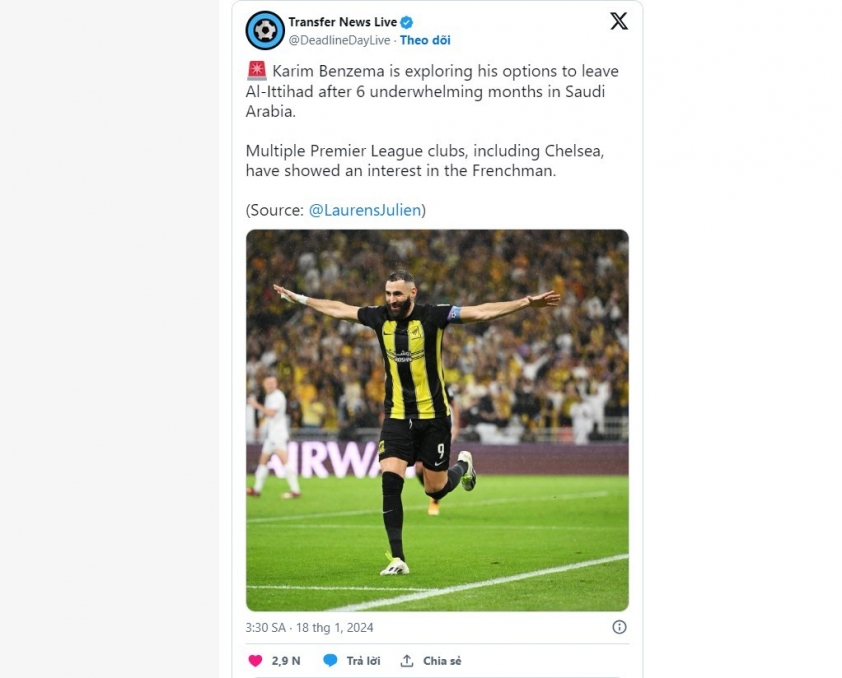
Task: Open the @LaurensJulien mention link
Action: (x=365, y=210)
